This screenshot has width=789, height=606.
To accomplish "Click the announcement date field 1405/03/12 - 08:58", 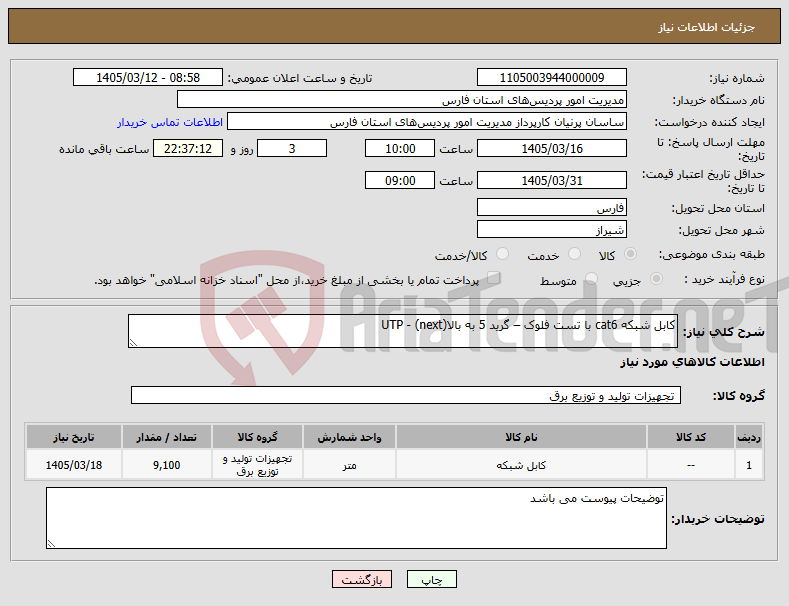I will point(147,78).
